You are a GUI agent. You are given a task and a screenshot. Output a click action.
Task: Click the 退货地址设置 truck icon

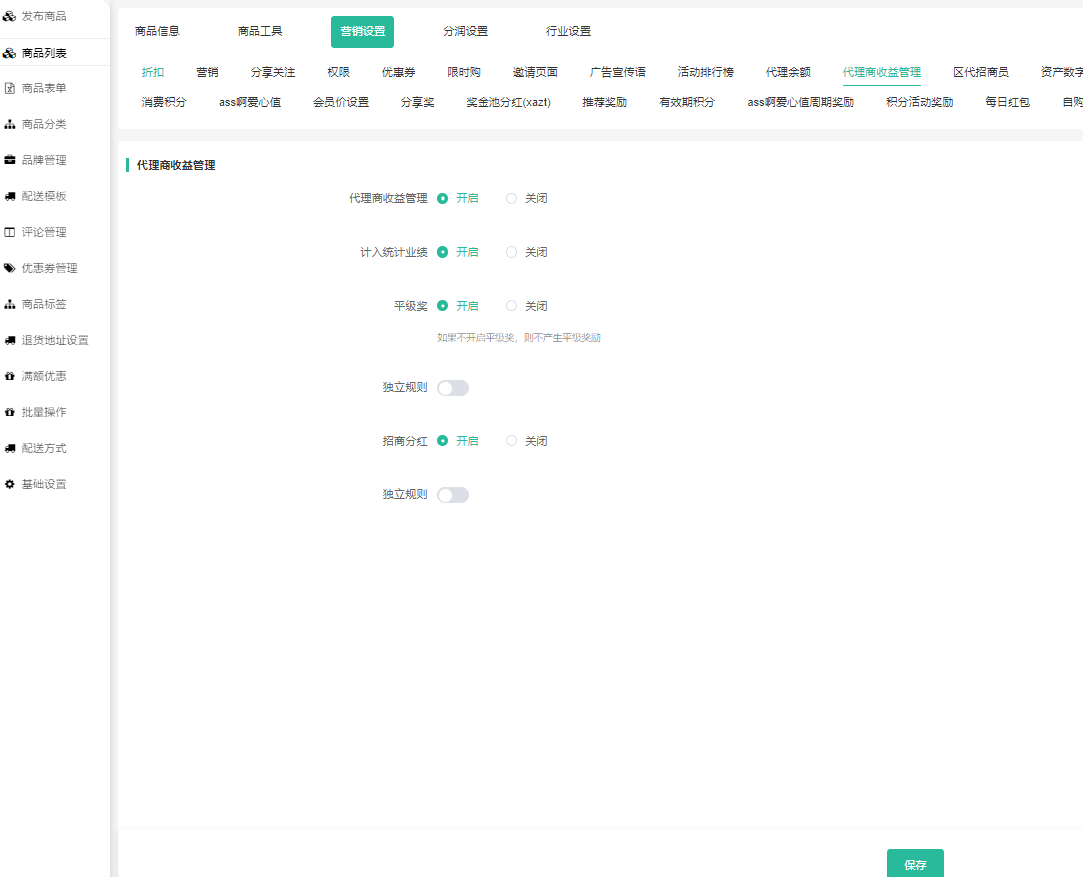coord(10,340)
